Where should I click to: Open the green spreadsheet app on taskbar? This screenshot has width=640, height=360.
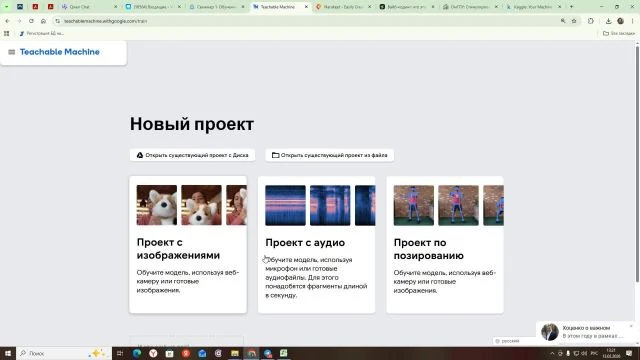[x=284, y=353]
